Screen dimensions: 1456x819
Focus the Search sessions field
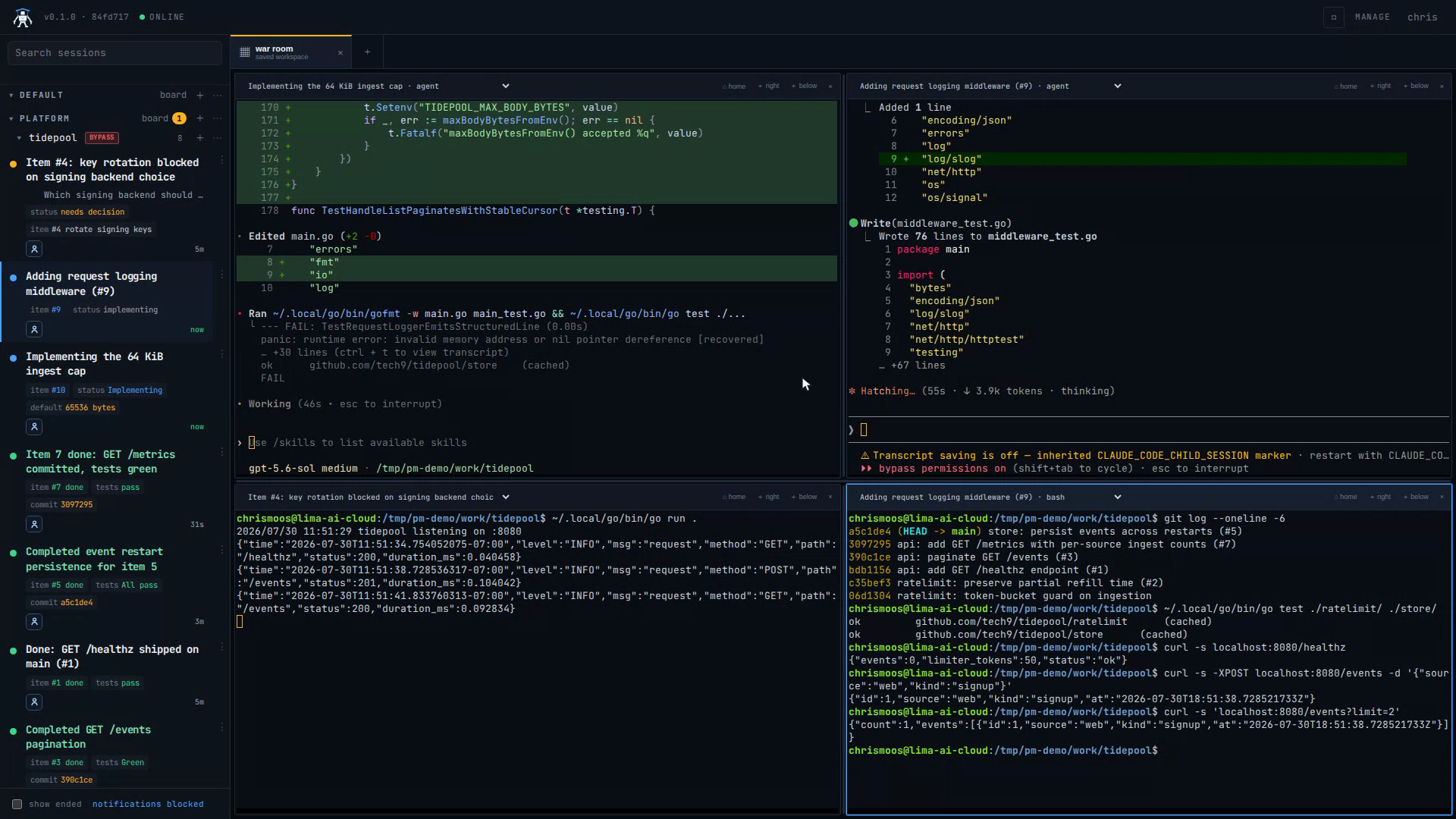[x=115, y=53]
